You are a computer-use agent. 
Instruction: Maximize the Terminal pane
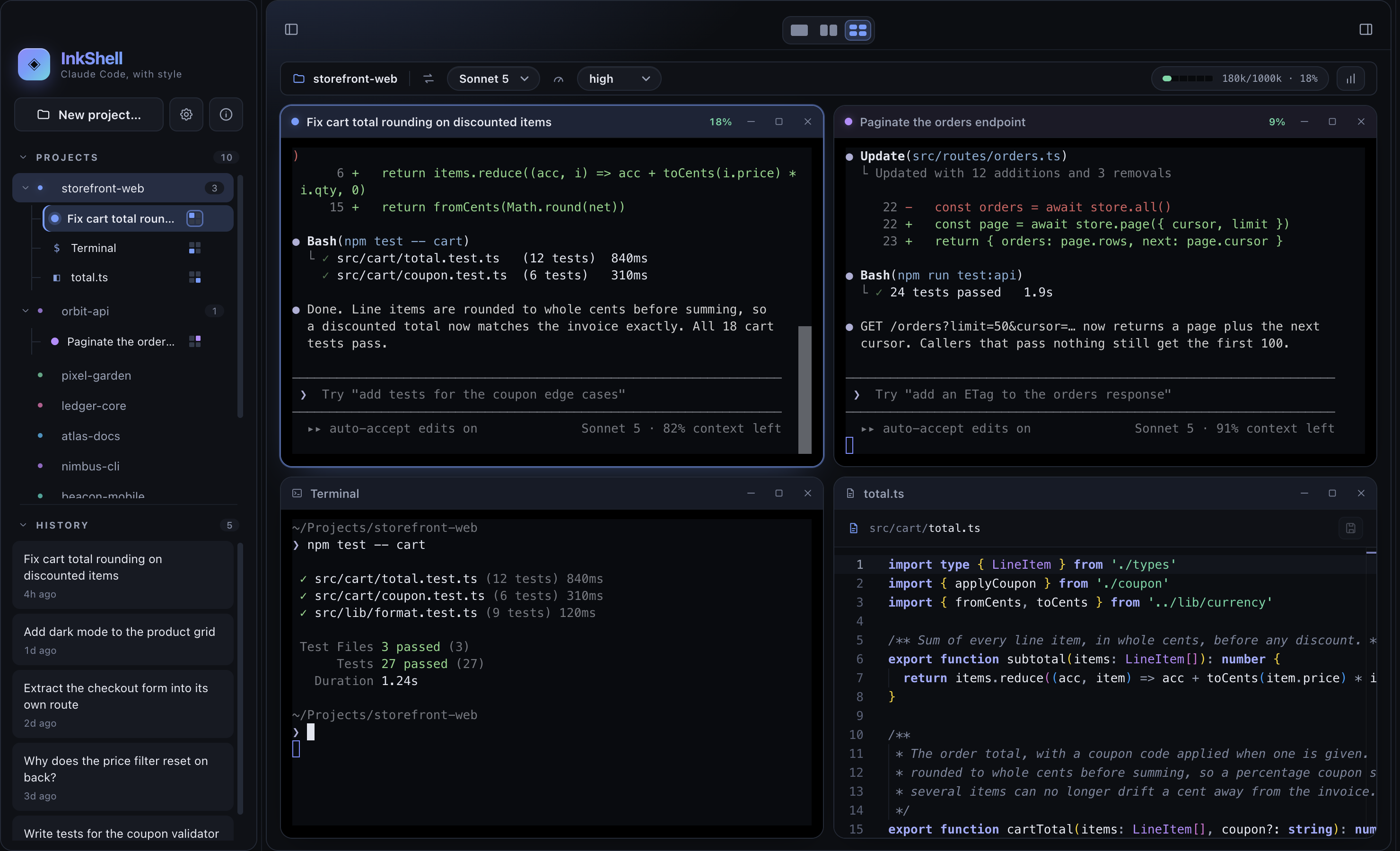point(779,493)
